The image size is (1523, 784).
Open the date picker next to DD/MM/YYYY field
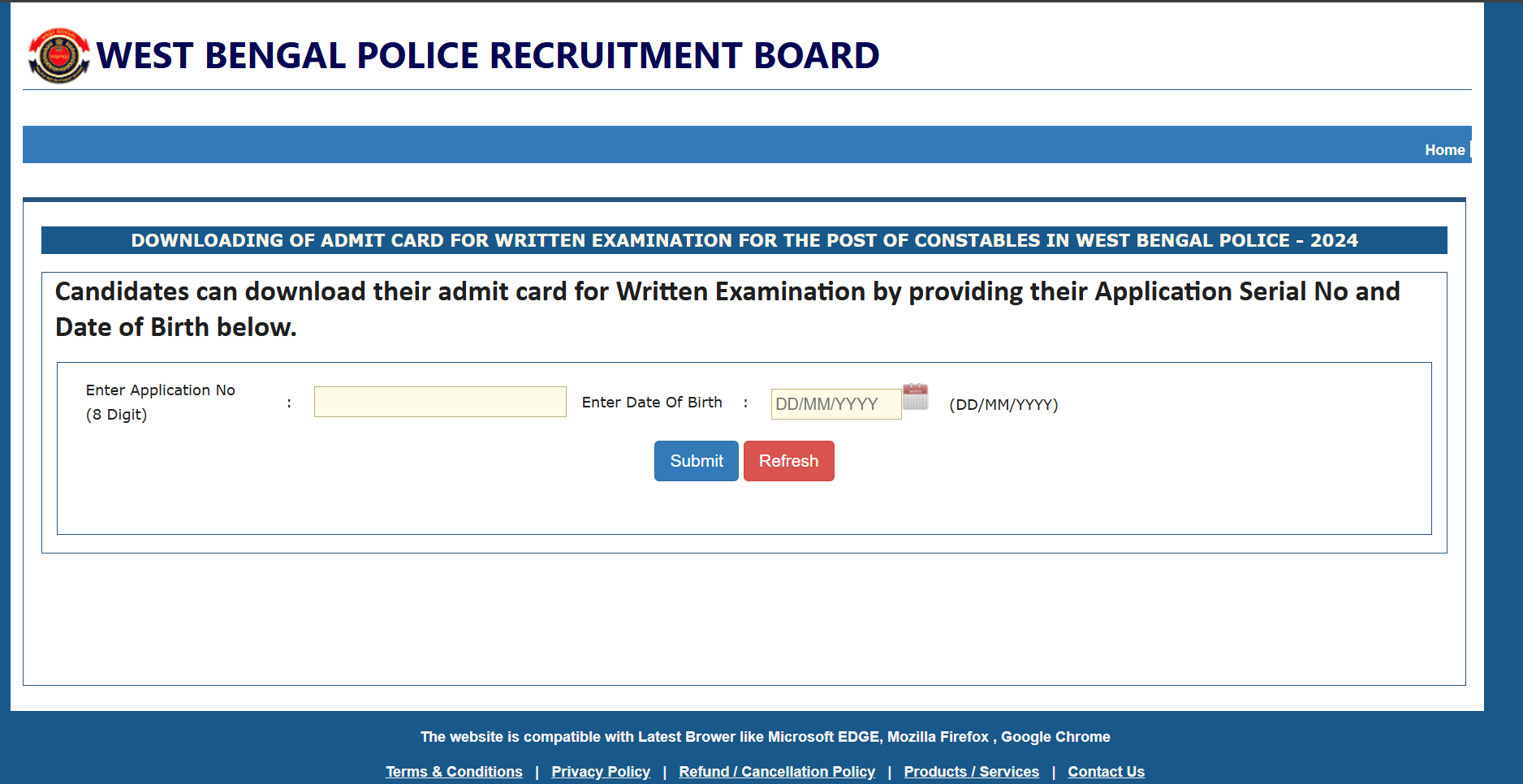916,398
